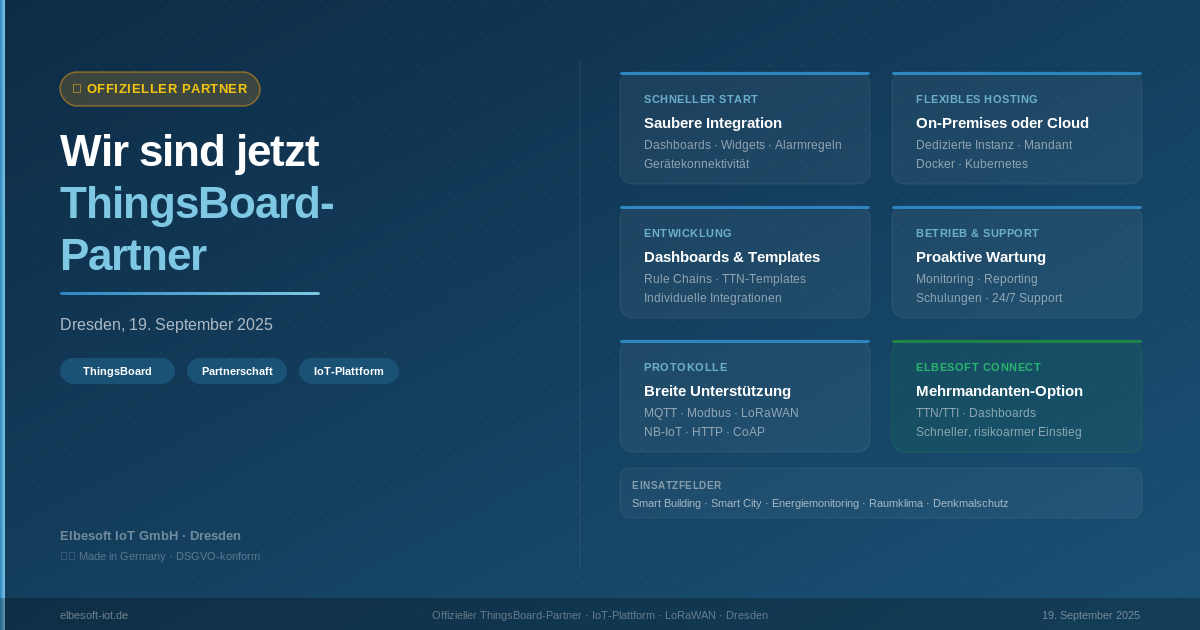1200x630 pixels.
Task: Click 'Schneller, risikoarmer Einstieg' line
Action: pos(999,432)
